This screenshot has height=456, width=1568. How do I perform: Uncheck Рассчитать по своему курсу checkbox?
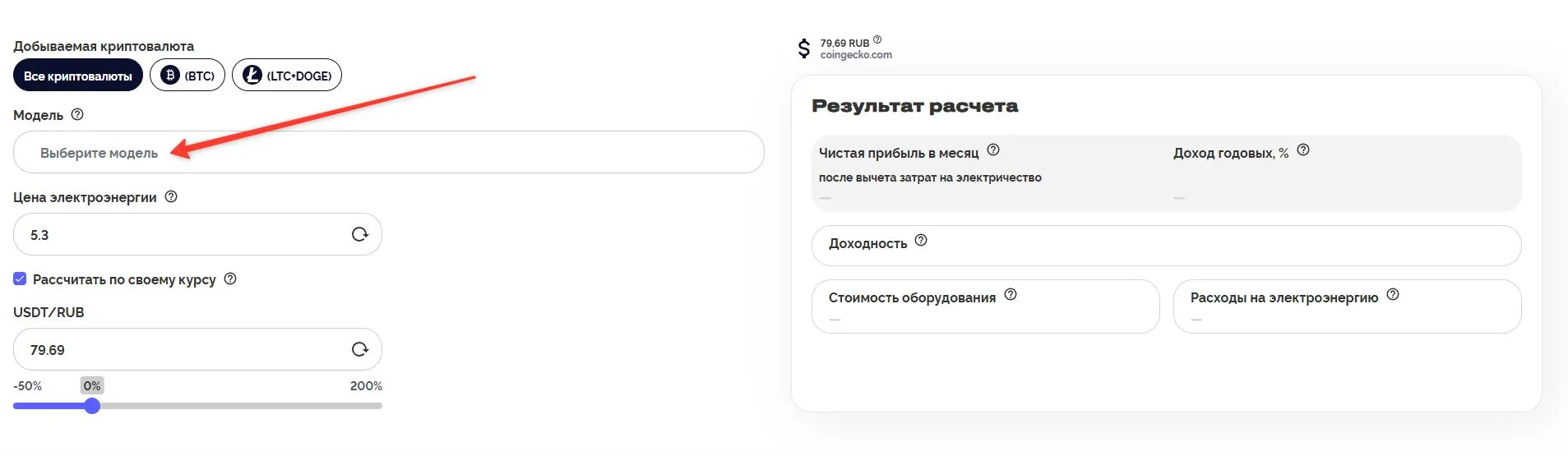click(x=21, y=279)
